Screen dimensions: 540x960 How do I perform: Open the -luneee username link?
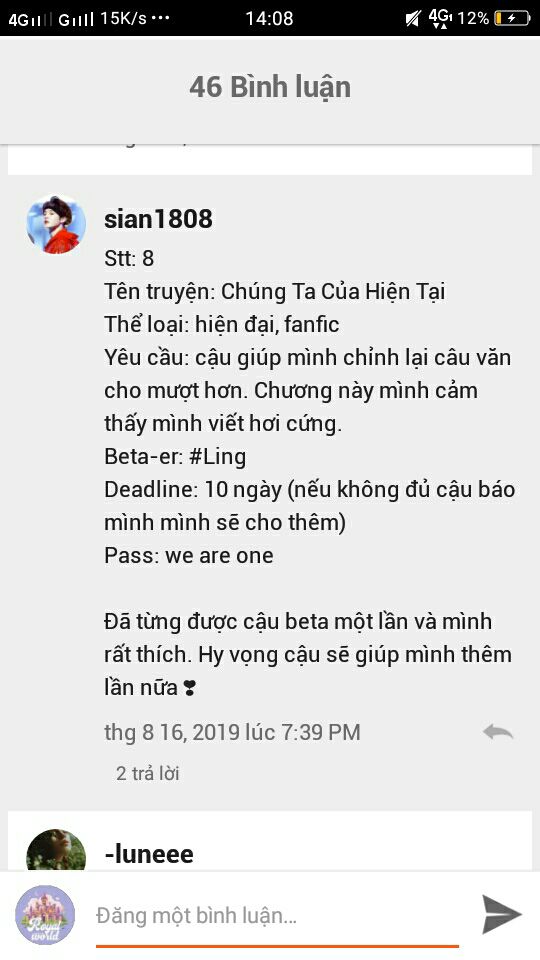click(x=149, y=853)
